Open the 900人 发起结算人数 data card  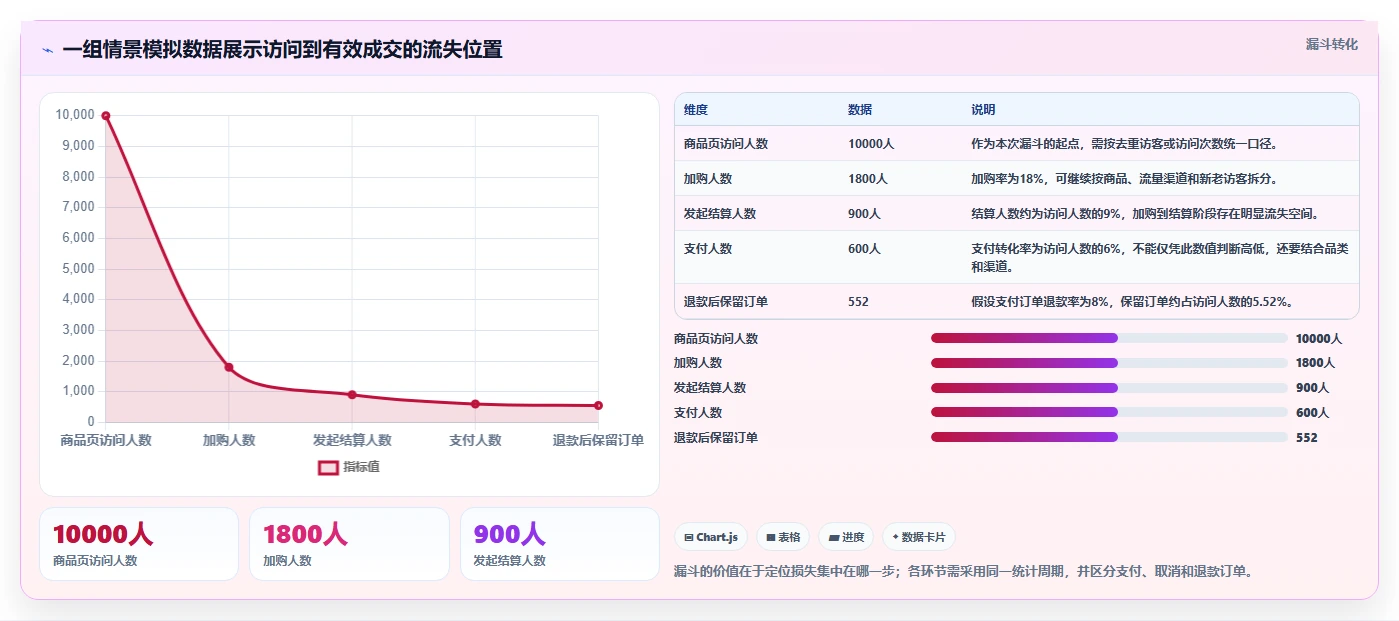[560, 544]
